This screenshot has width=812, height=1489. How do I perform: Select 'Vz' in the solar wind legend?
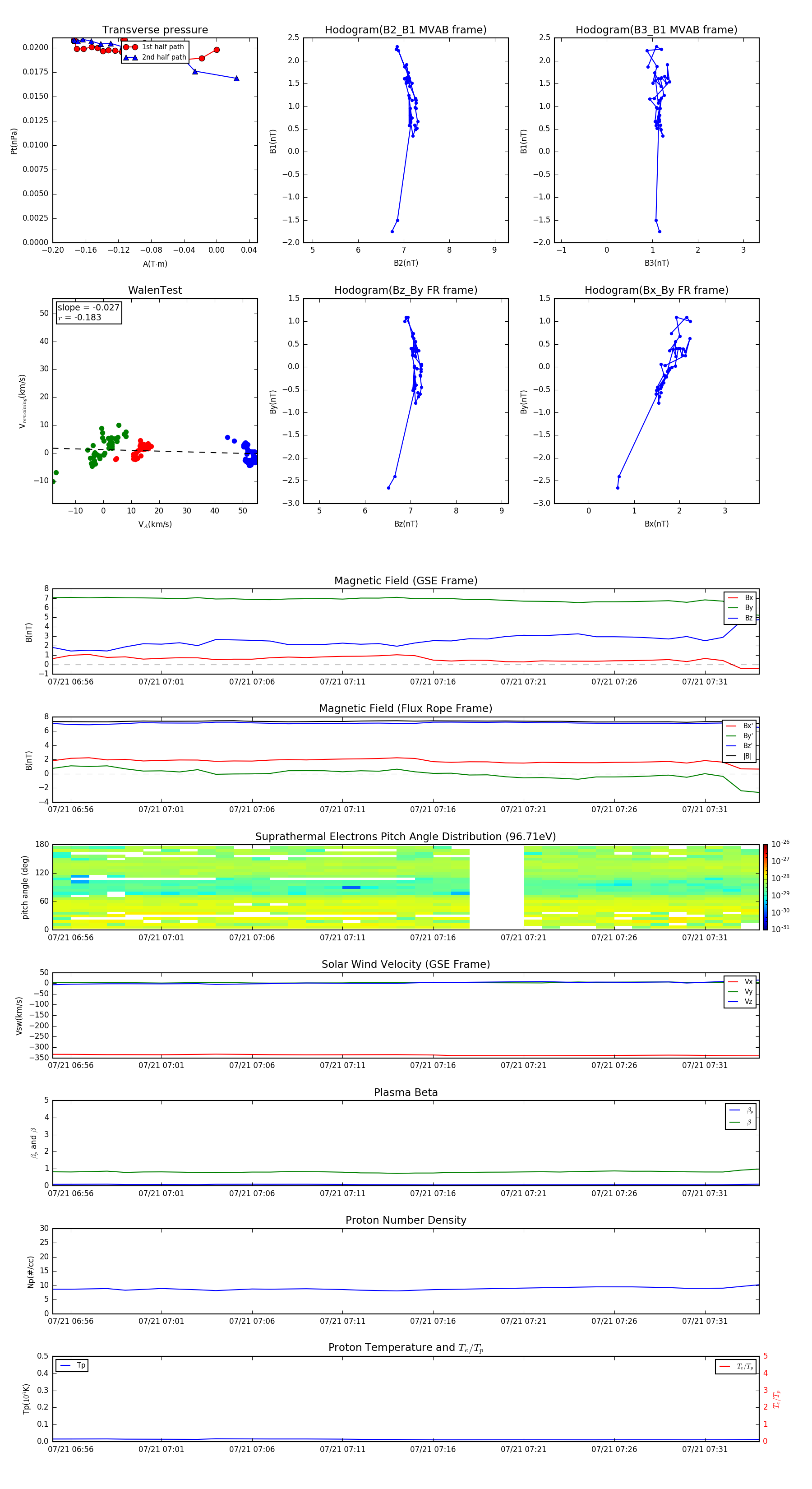(741, 1002)
